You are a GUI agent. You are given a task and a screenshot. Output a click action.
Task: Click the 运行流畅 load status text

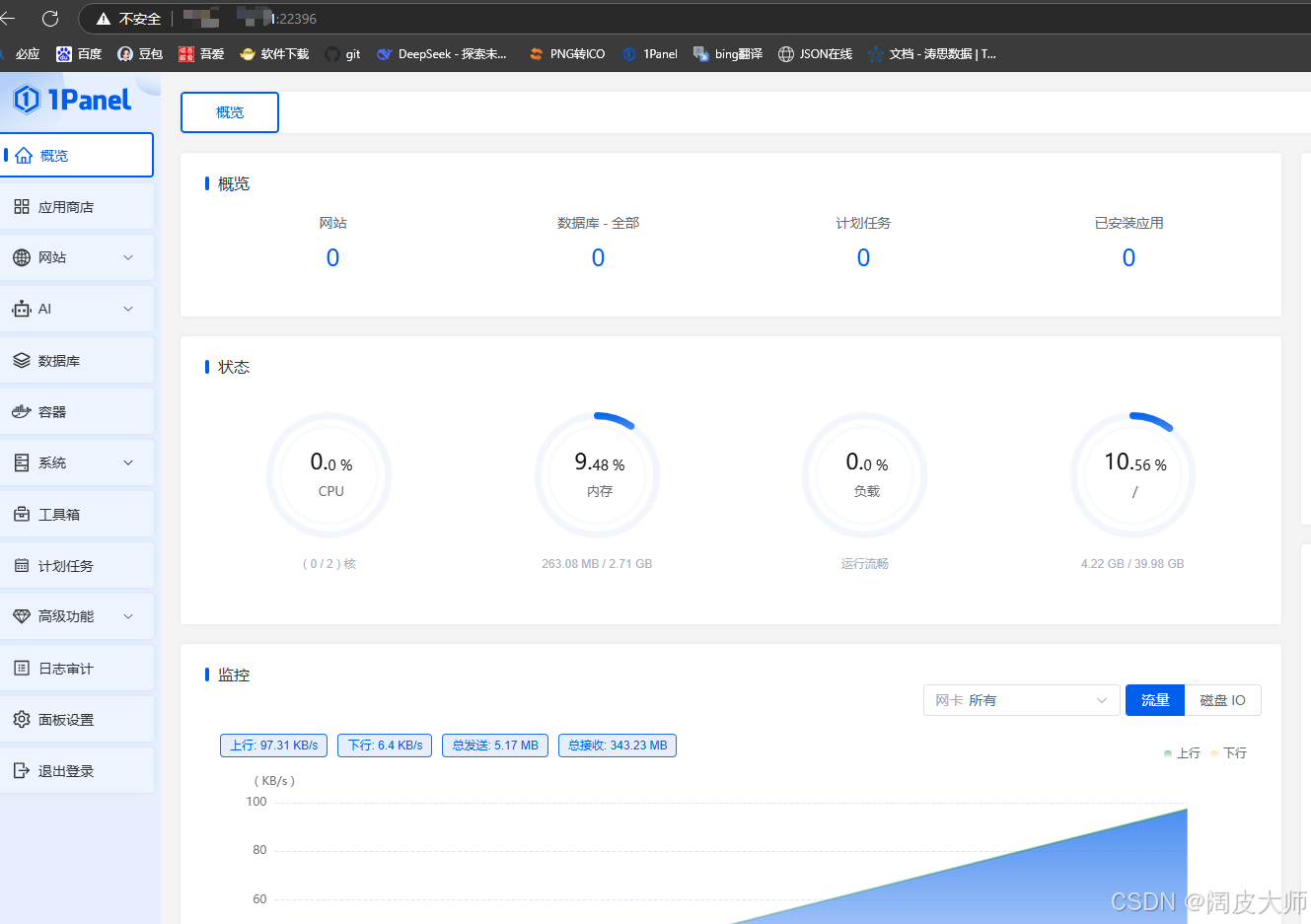coord(865,564)
